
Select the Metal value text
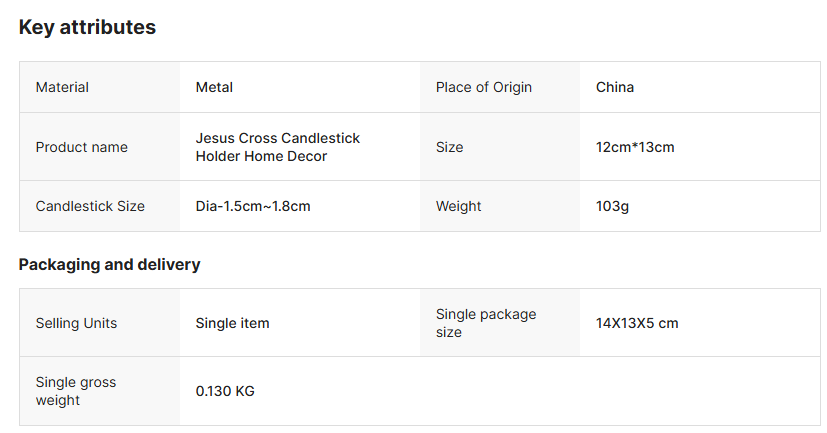click(x=214, y=87)
